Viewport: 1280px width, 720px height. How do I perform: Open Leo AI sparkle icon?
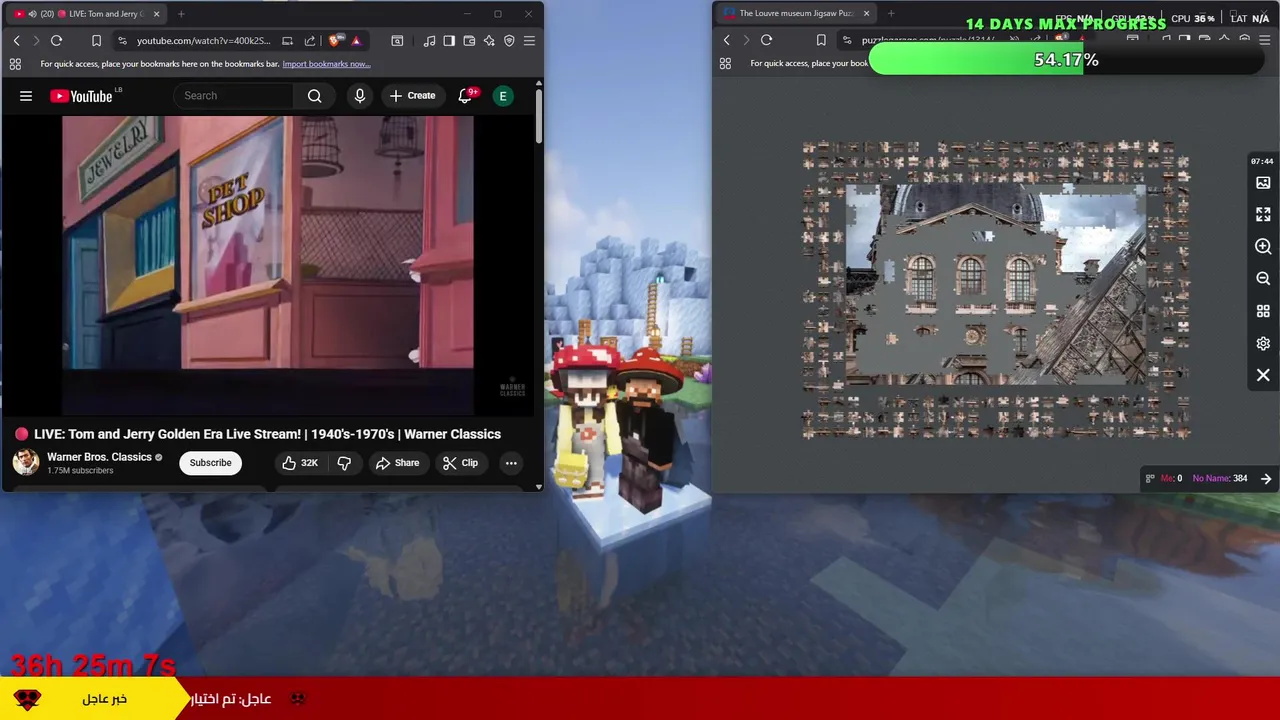coord(489,40)
